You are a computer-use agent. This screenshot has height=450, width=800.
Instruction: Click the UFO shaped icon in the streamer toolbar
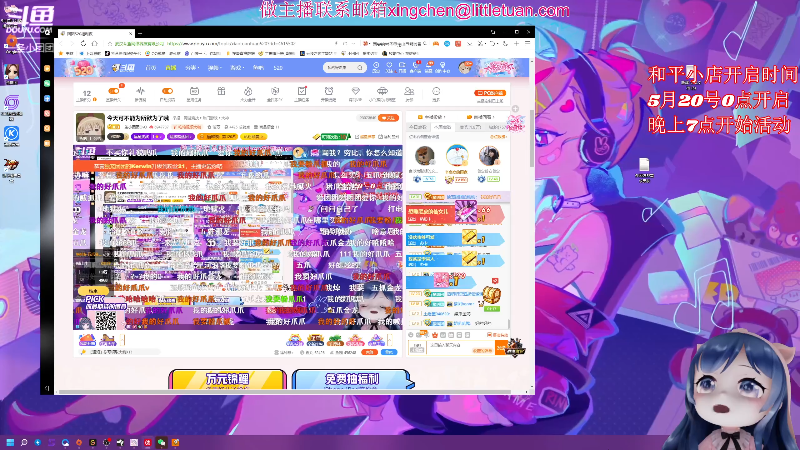[382, 91]
